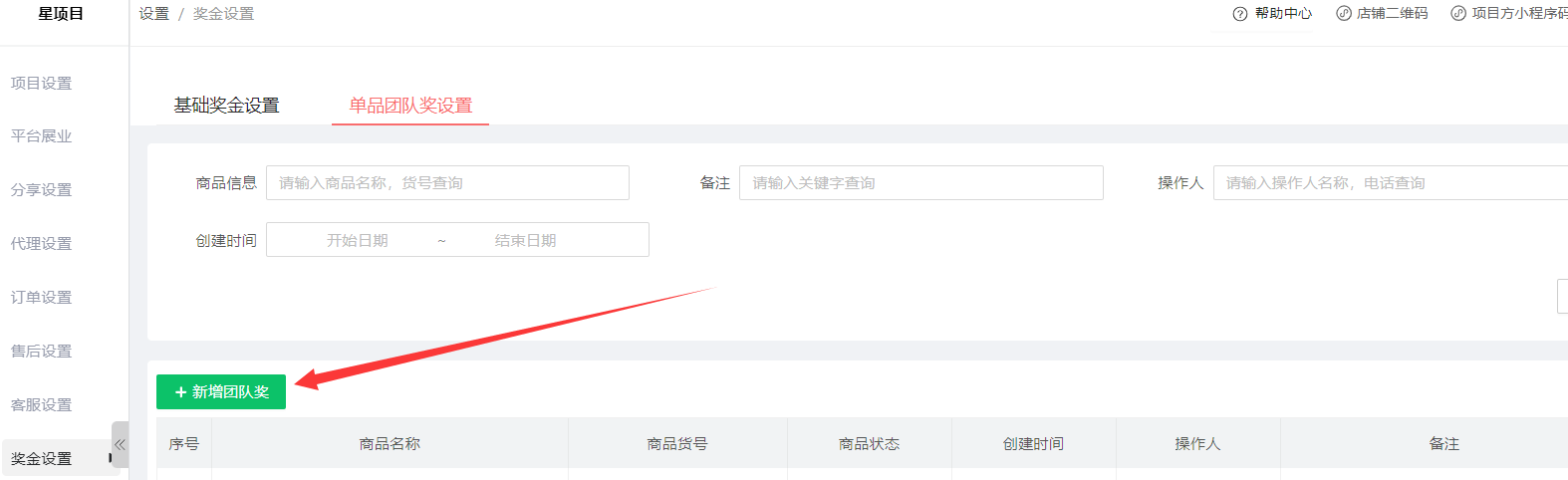Type in the 商品信息 search field
The height and width of the screenshot is (480, 1568).
tap(447, 183)
